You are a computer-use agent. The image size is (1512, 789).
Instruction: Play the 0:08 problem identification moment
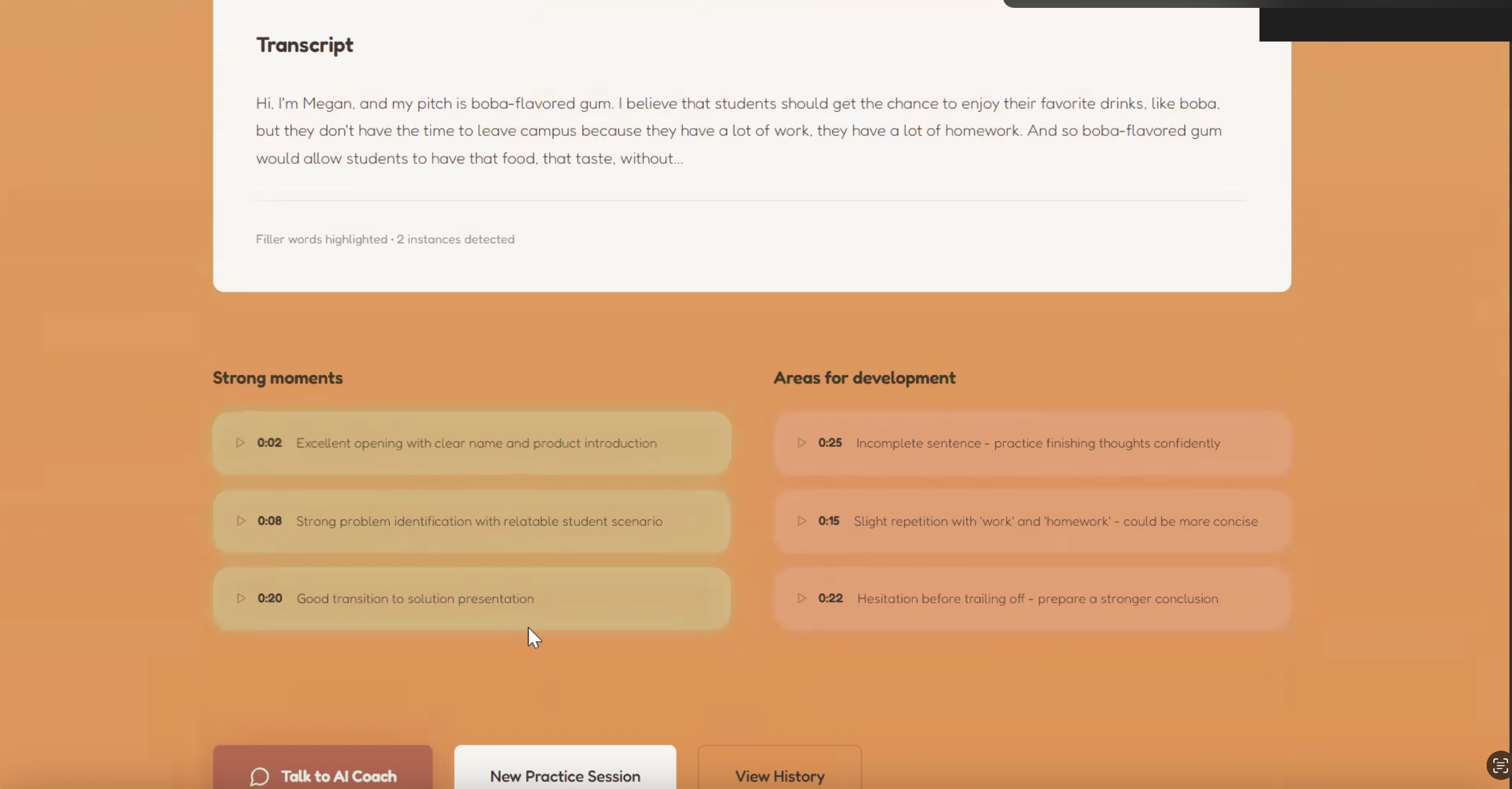pos(241,521)
